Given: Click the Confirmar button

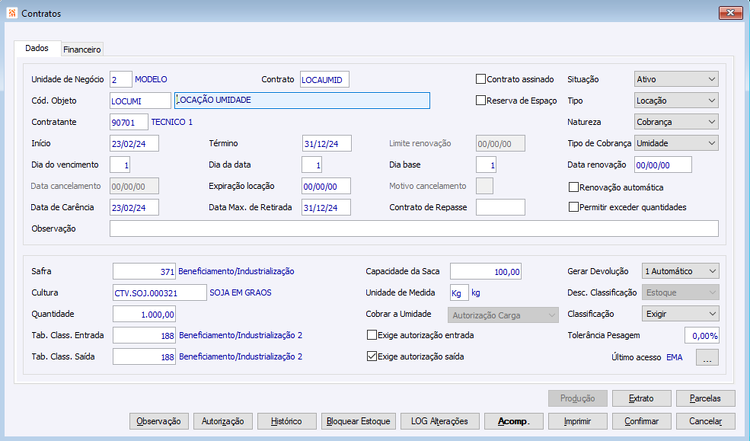Looking at the screenshot, I should pyautogui.click(x=641, y=421).
